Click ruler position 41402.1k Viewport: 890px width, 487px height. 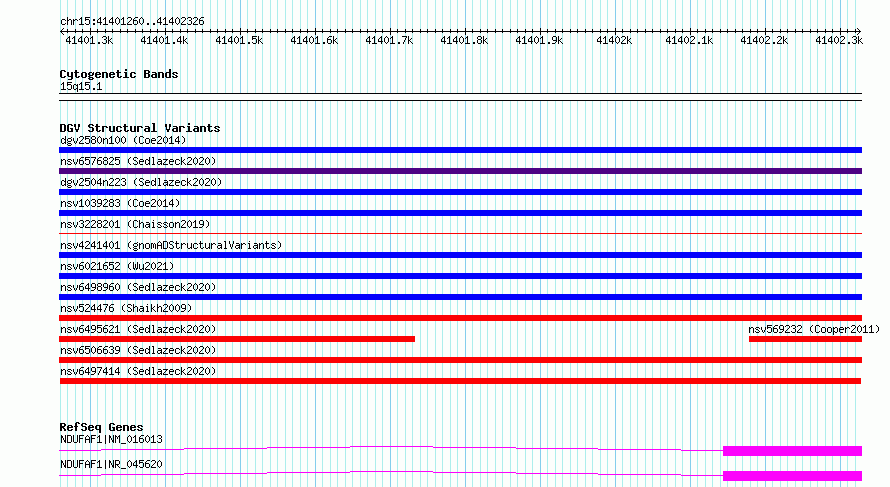pos(689,40)
